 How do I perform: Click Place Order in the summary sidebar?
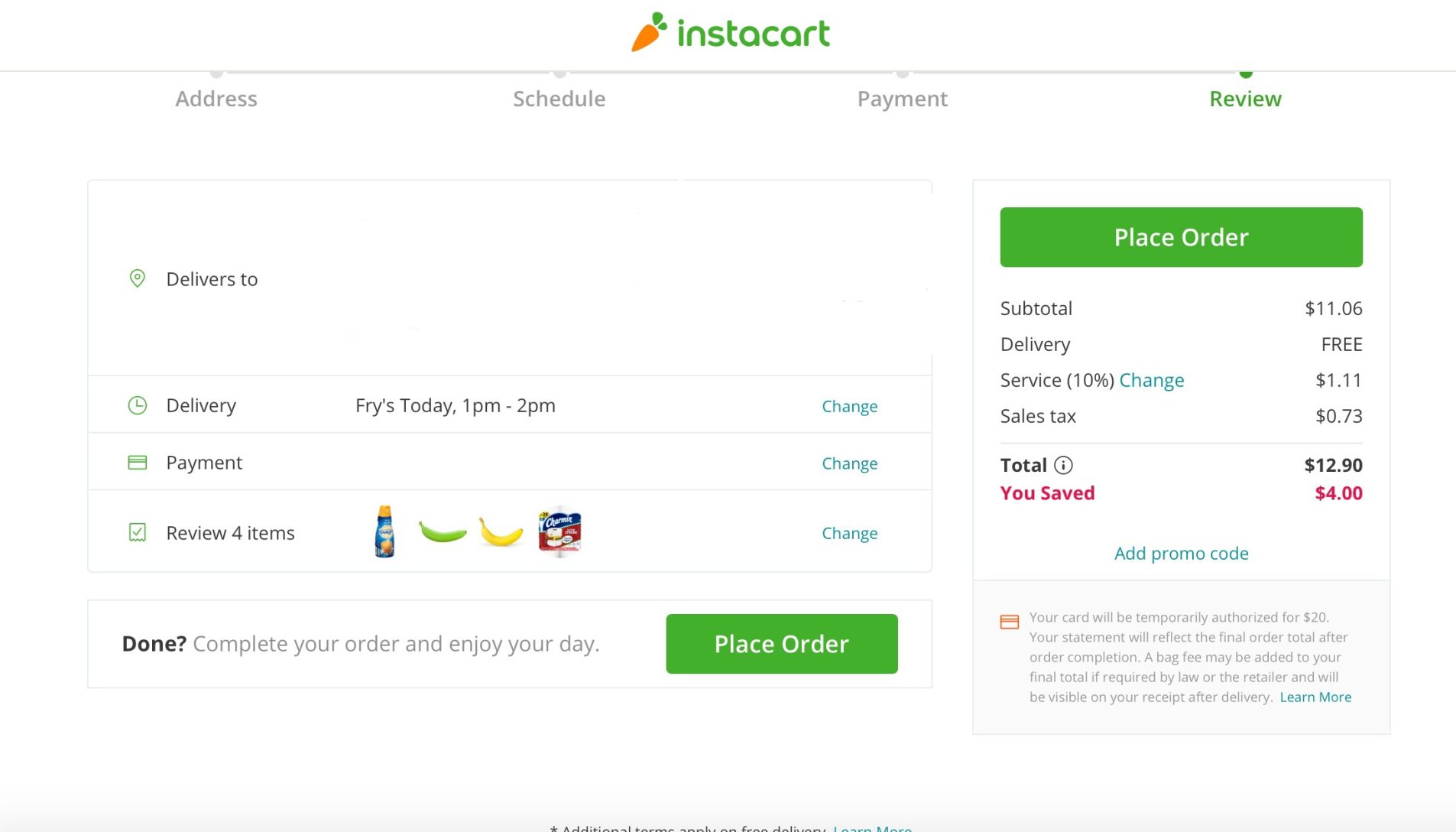coord(1180,237)
